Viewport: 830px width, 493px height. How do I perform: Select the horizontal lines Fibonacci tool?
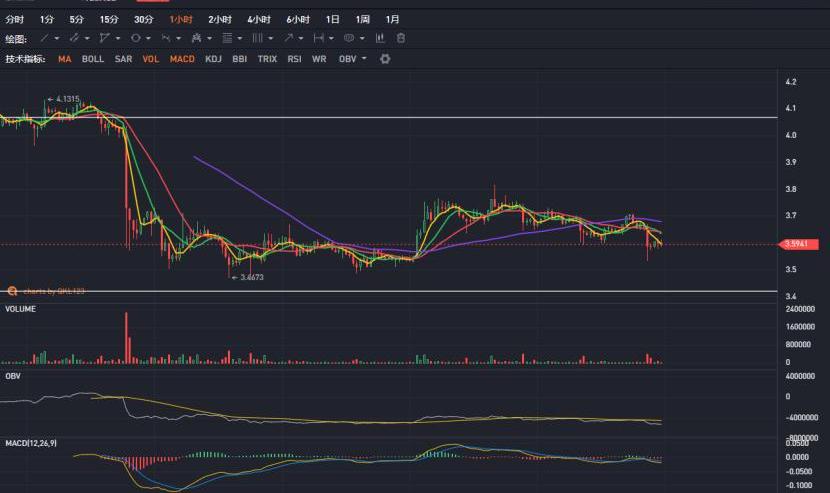[227, 38]
